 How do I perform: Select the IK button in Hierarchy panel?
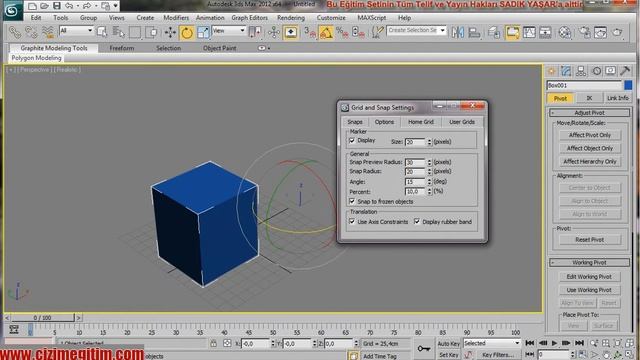589,98
